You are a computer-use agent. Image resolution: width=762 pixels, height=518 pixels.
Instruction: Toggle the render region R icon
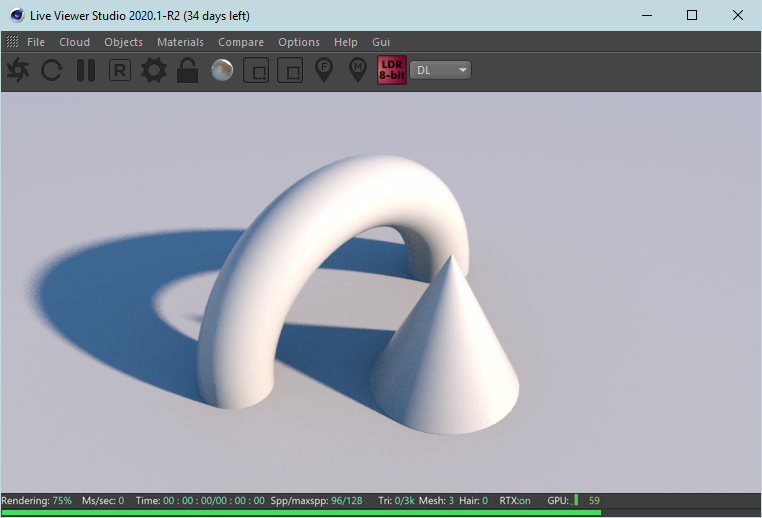120,70
